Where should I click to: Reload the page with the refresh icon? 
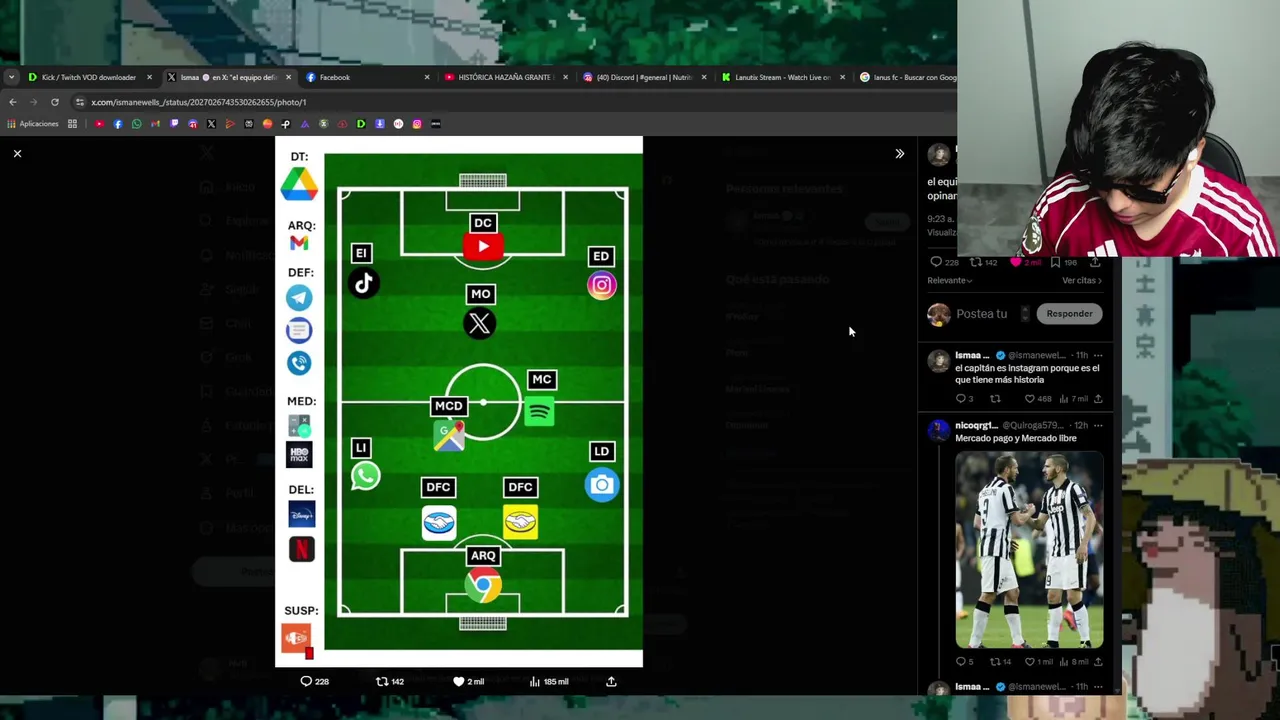coord(54,102)
